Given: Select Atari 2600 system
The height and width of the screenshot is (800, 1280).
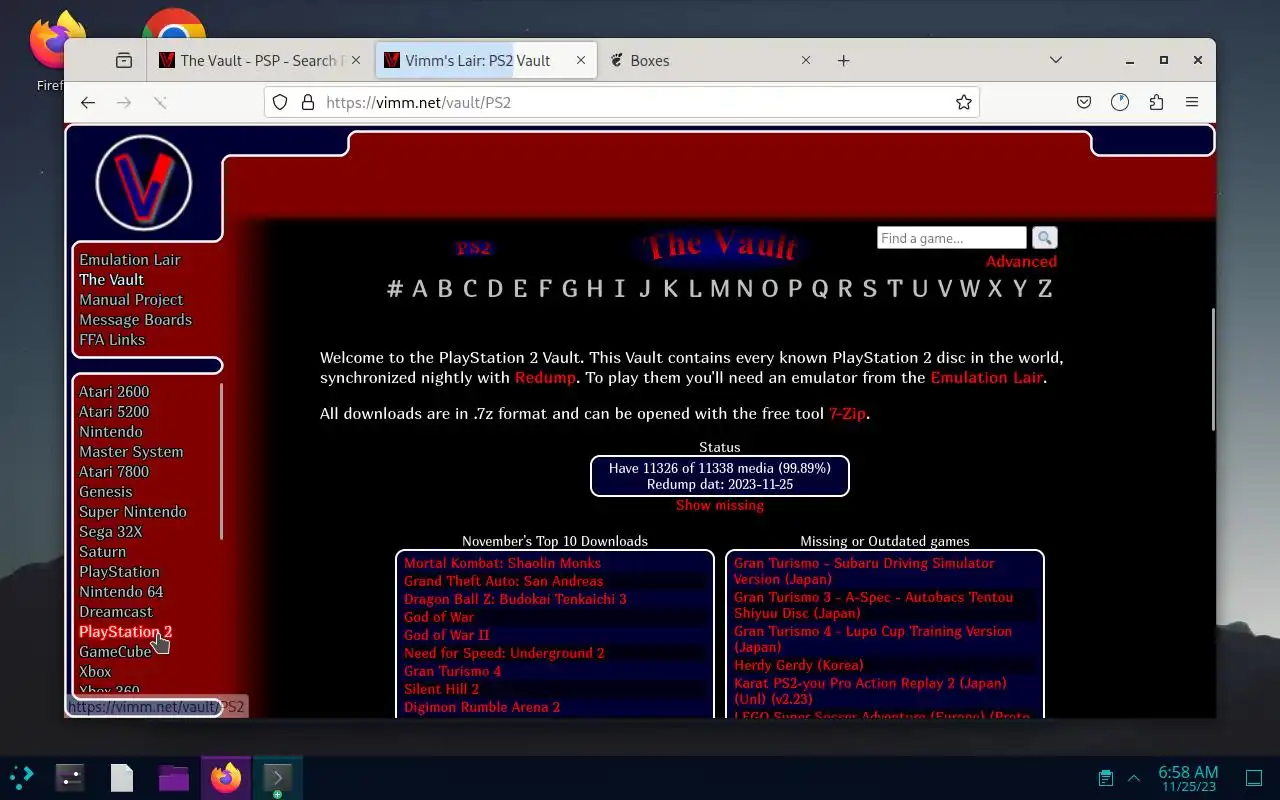Looking at the screenshot, I should [114, 391].
